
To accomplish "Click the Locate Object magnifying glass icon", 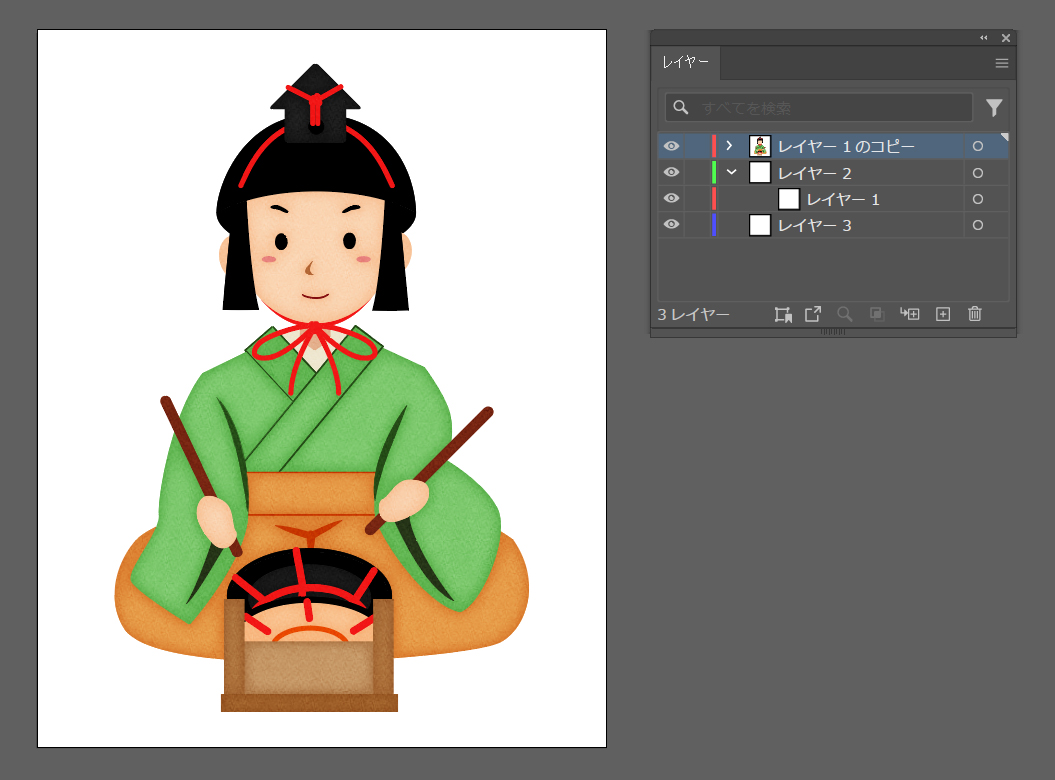I will pyautogui.click(x=844, y=314).
